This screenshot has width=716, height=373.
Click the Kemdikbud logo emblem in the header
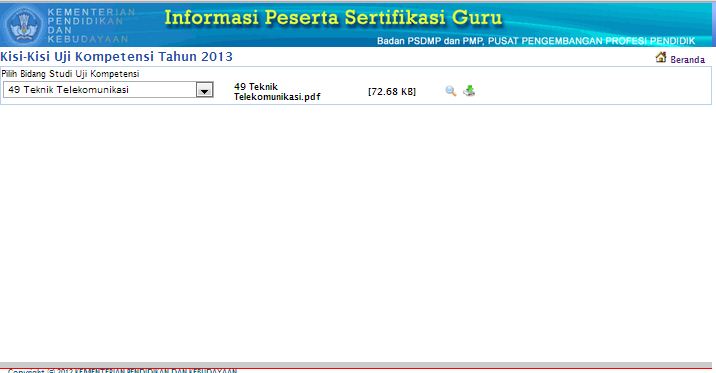pyautogui.click(x=24, y=25)
